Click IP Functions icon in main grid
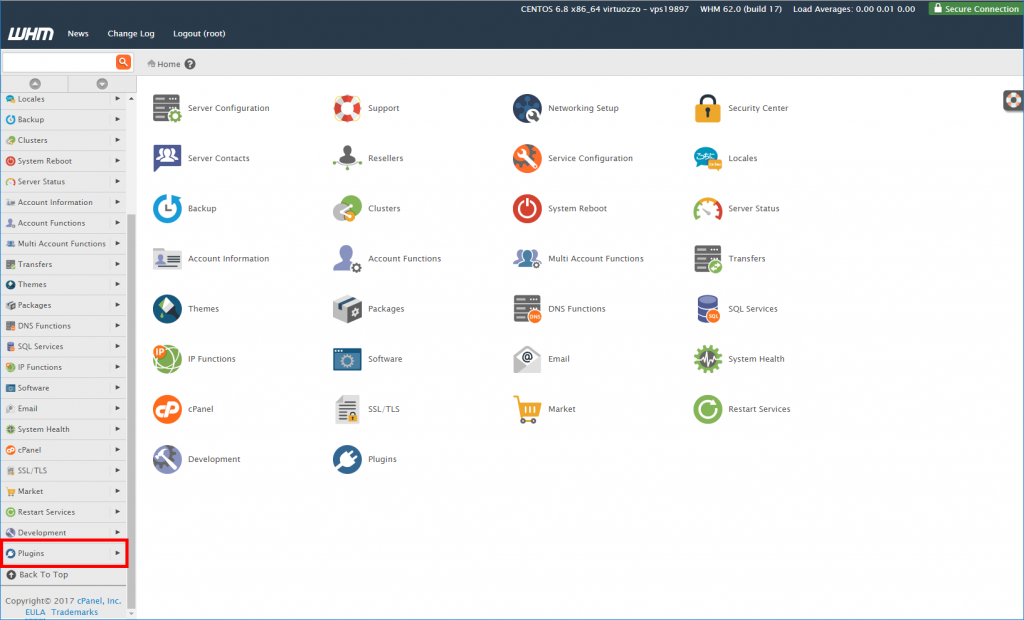The height and width of the screenshot is (620, 1024). pyautogui.click(x=167, y=359)
